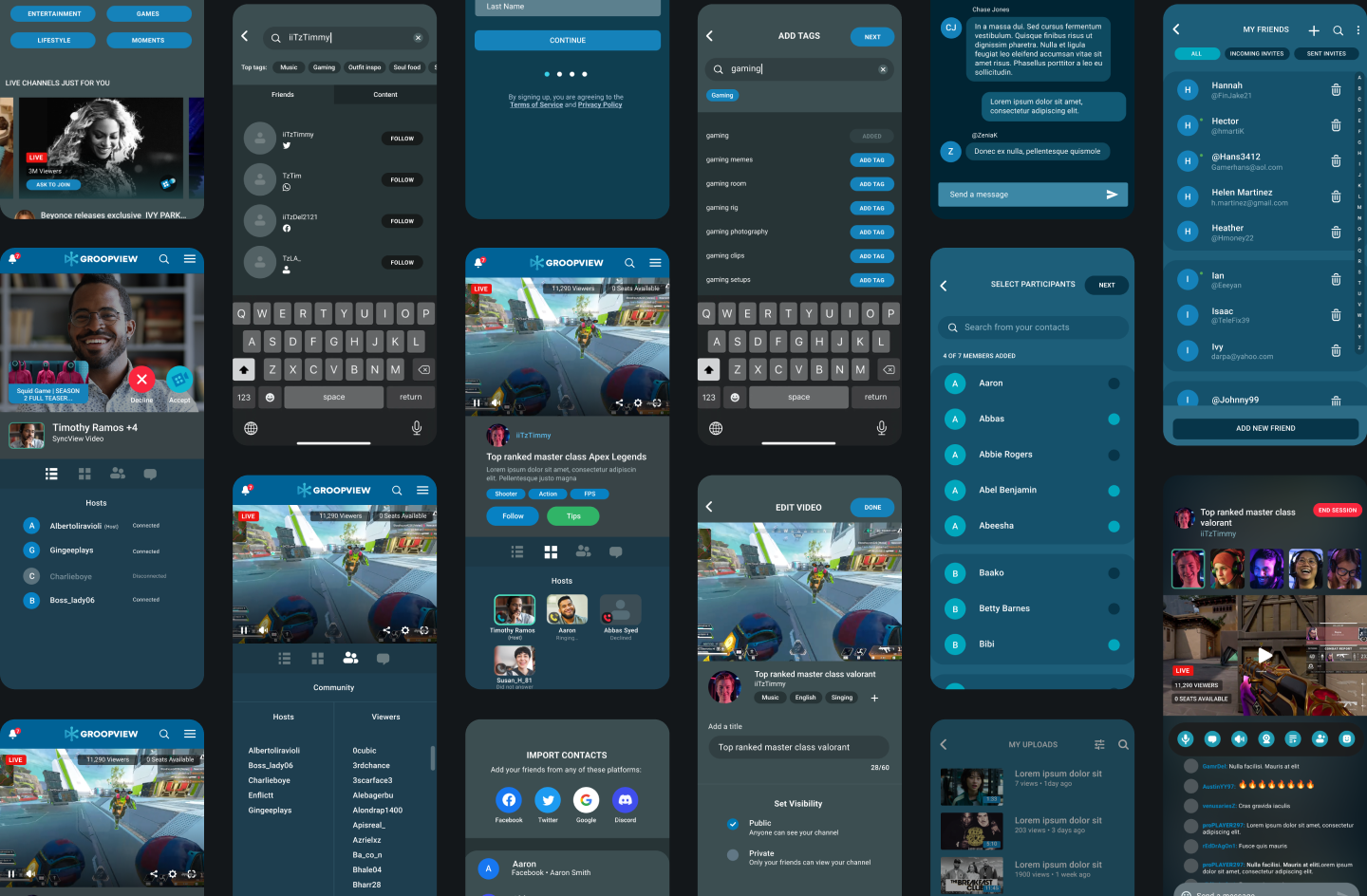Viewport: 1367px width, 896px height.
Task: Switch to the Incoming Invites tab
Action: click(1256, 54)
